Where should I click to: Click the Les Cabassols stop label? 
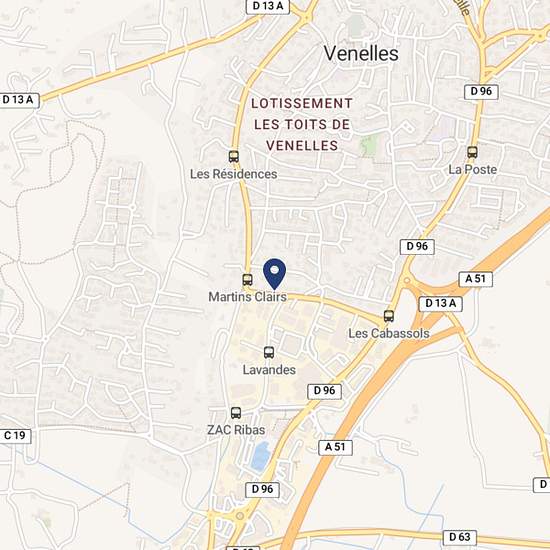389,333
